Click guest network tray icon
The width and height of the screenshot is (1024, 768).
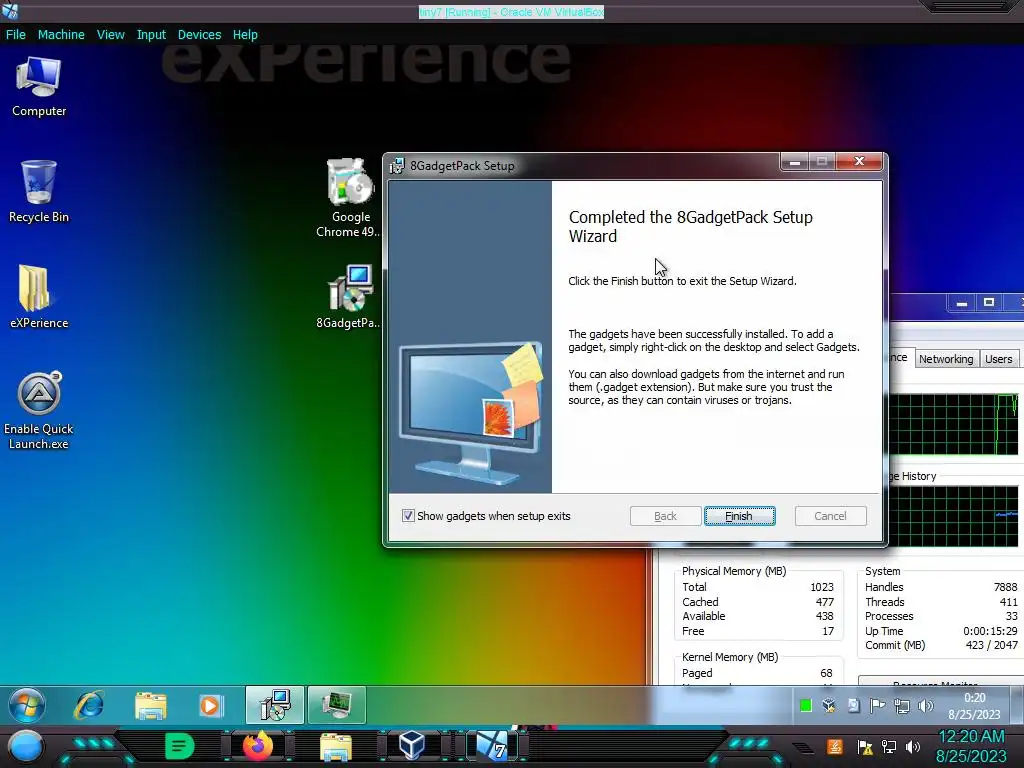tap(902, 705)
